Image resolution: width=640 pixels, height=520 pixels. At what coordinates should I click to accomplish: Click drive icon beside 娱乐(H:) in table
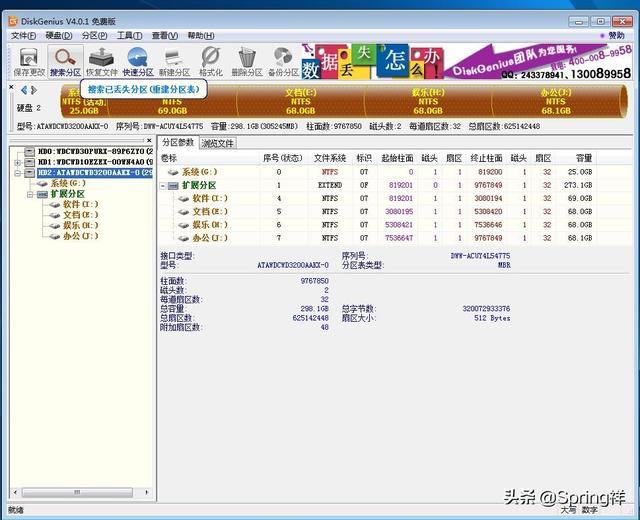click(x=184, y=225)
